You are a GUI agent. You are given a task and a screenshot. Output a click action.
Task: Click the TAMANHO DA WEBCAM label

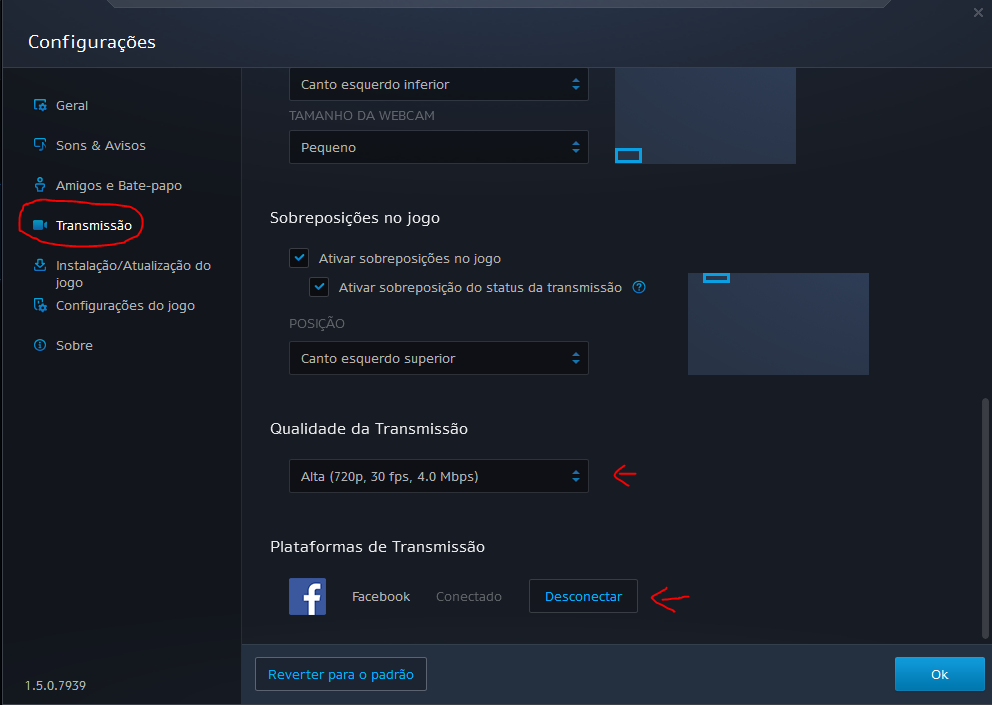[x=362, y=116]
